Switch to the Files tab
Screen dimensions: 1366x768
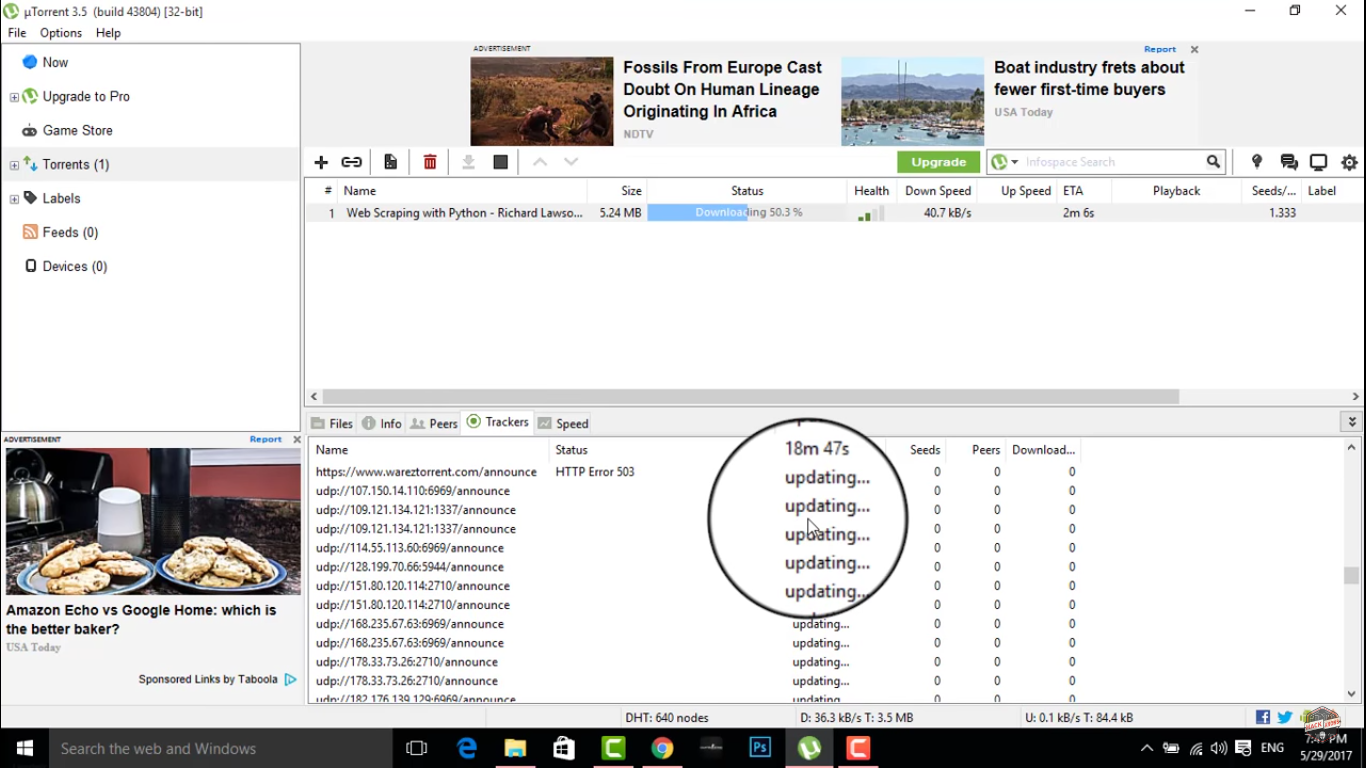pyautogui.click(x=332, y=423)
